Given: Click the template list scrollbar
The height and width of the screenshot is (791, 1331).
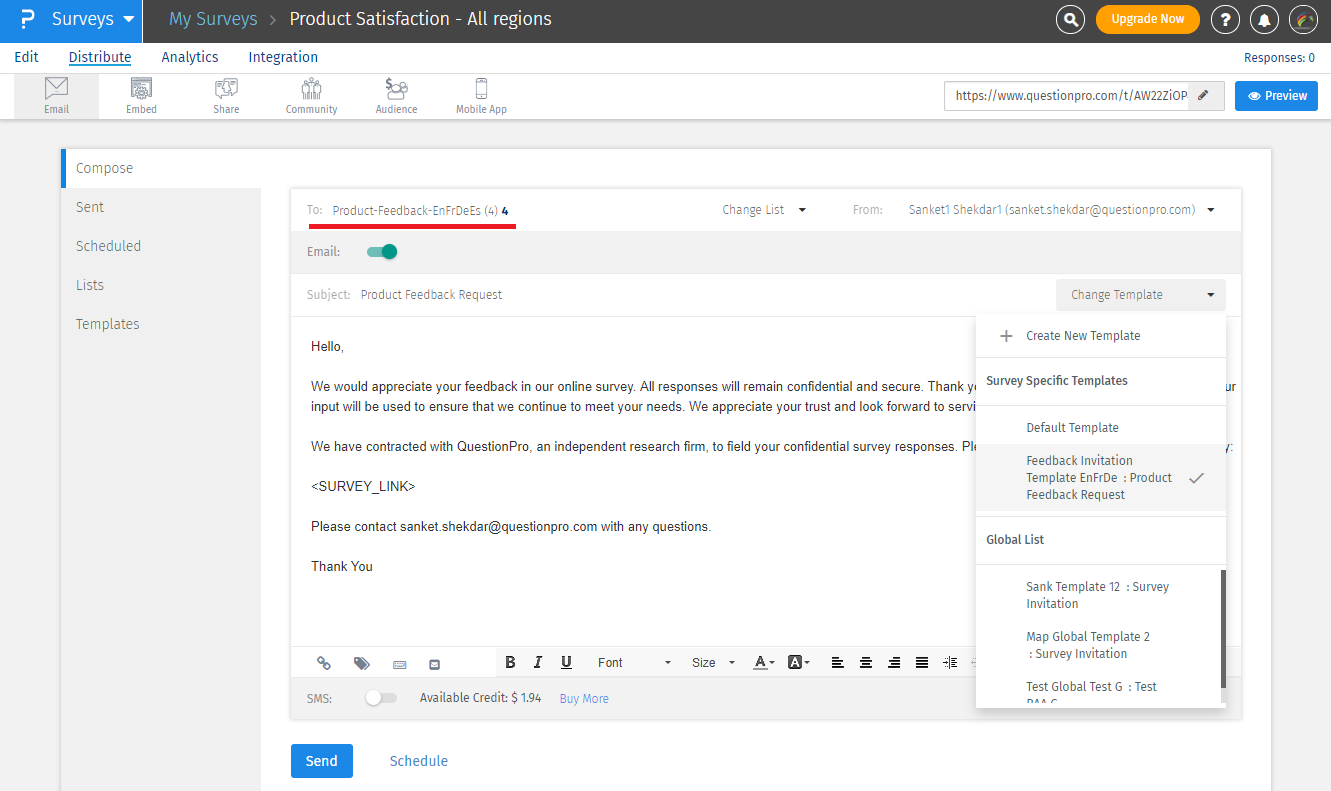Looking at the screenshot, I should tap(1222, 628).
